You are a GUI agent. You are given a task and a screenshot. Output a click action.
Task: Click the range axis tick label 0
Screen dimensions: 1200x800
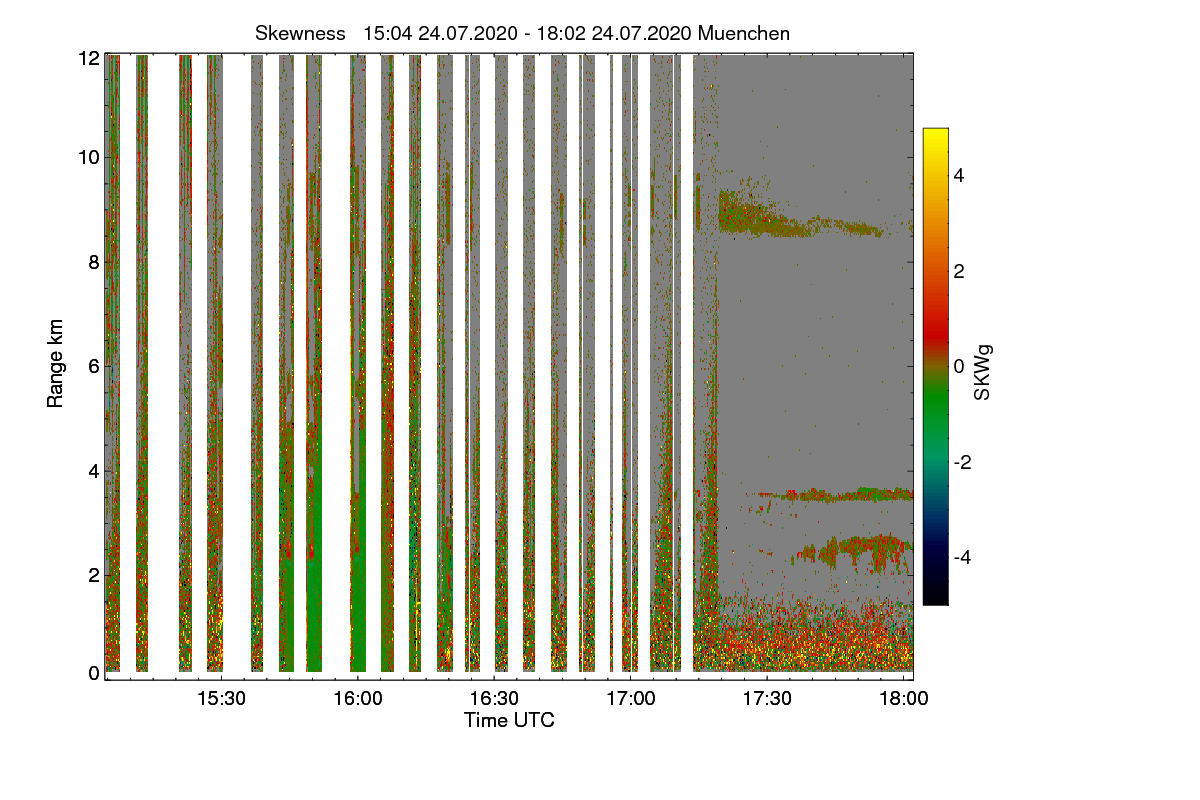pos(95,673)
